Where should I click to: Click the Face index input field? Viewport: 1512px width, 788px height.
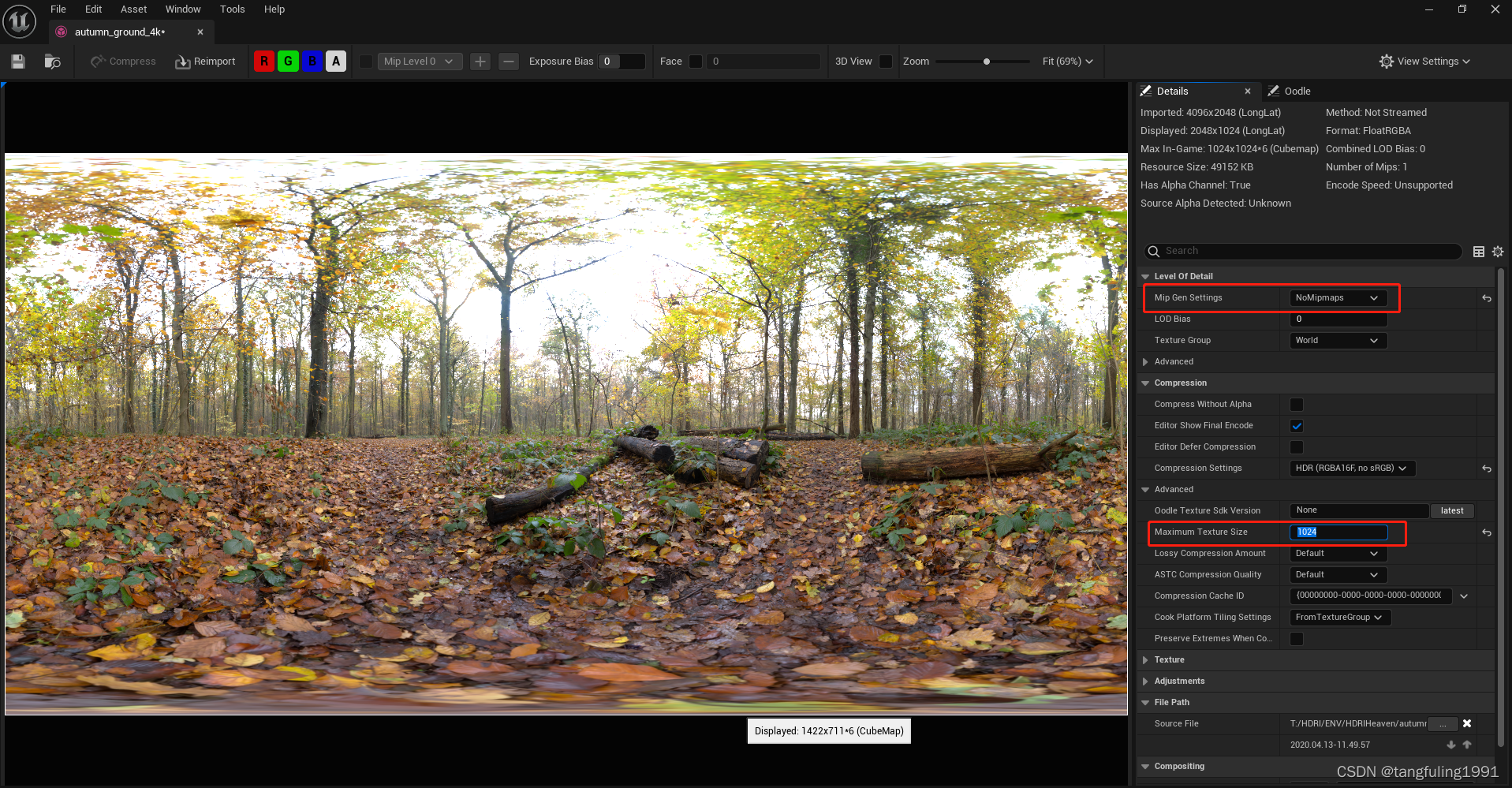[x=763, y=62]
